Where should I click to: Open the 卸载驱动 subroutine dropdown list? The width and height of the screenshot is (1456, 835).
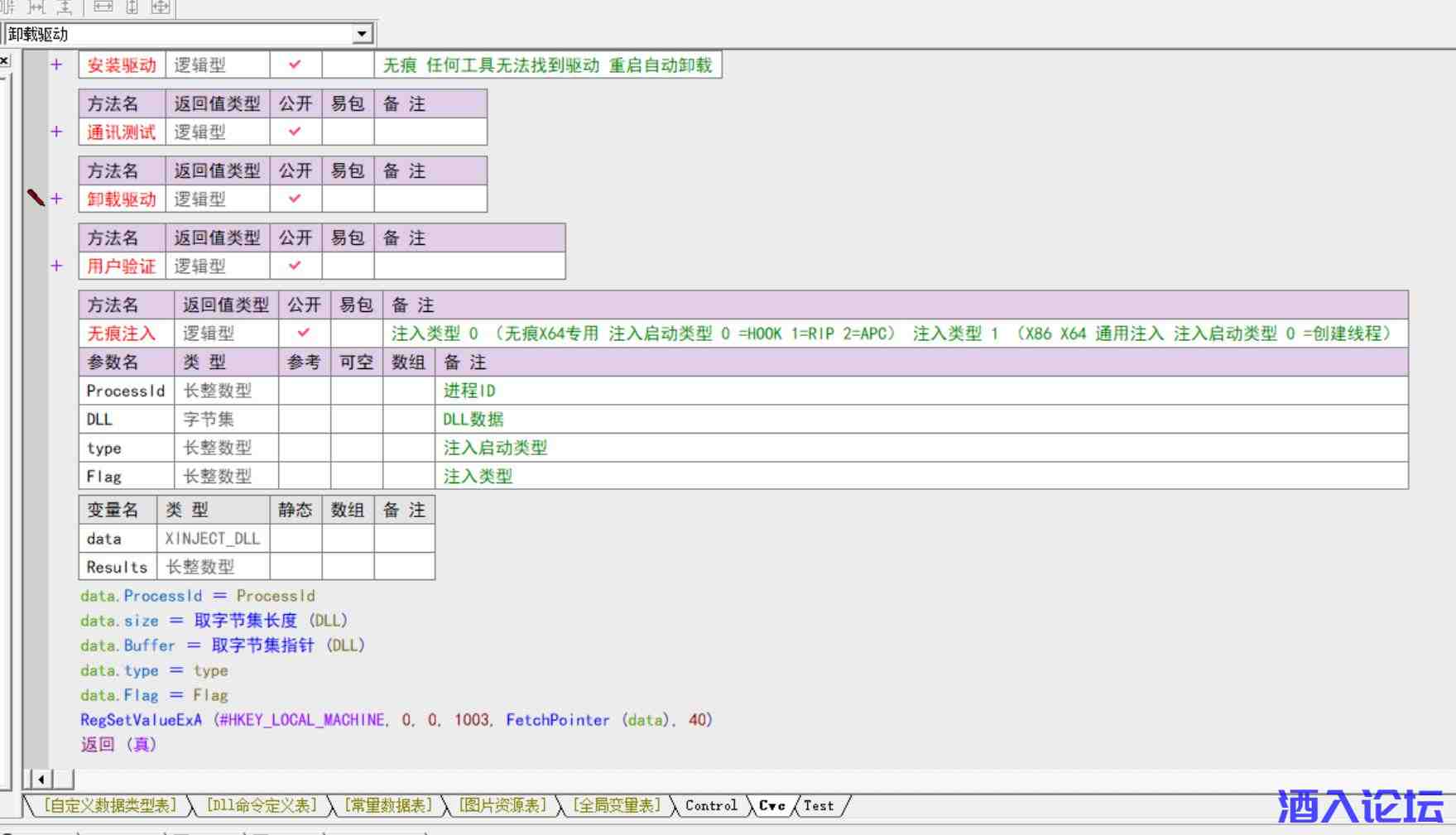[x=362, y=34]
